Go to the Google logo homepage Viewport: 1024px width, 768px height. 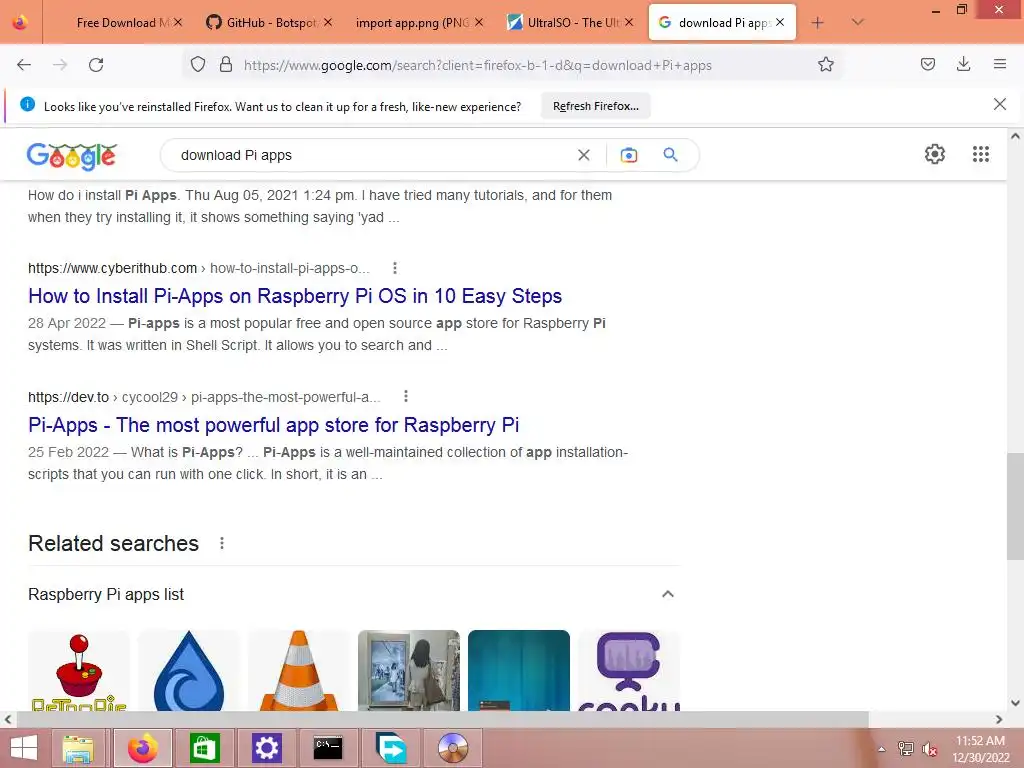point(72,156)
